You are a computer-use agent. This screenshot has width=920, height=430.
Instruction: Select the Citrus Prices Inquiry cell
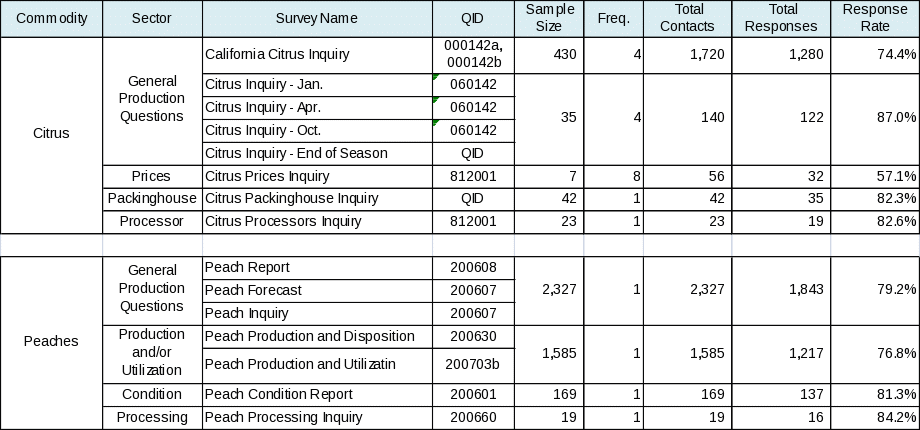(x=317, y=177)
